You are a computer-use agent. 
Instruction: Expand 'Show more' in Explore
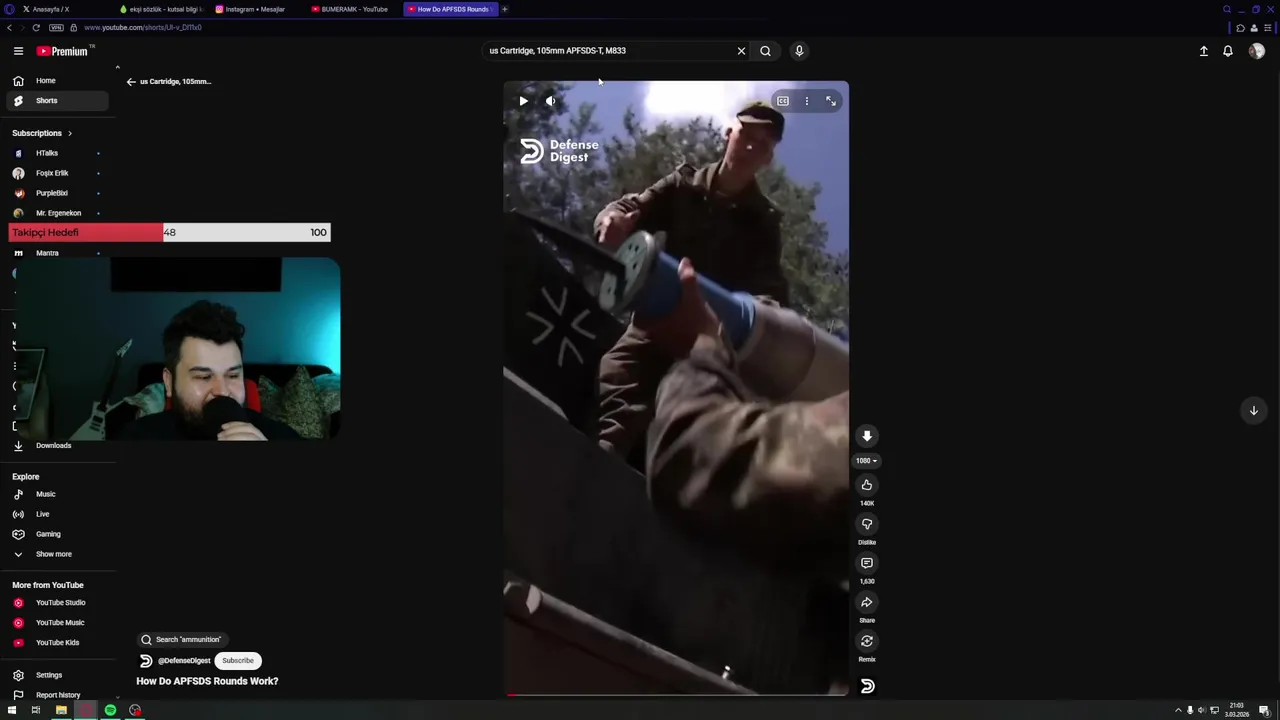(x=58, y=554)
